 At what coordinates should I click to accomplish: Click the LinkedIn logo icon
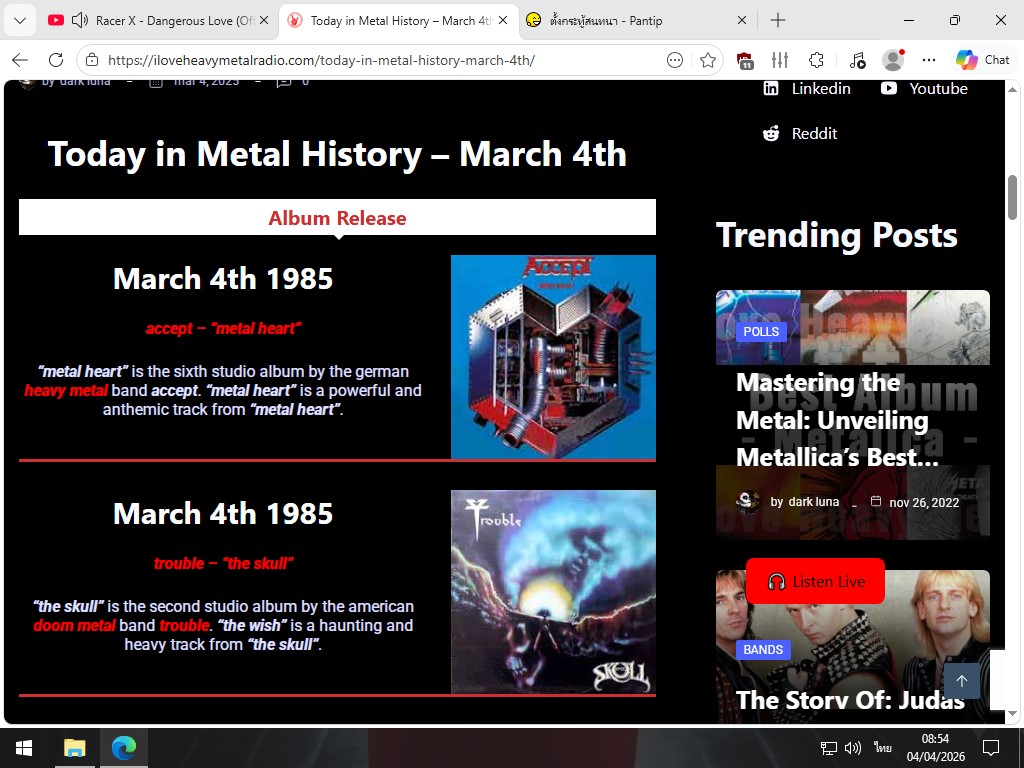pyautogui.click(x=771, y=88)
